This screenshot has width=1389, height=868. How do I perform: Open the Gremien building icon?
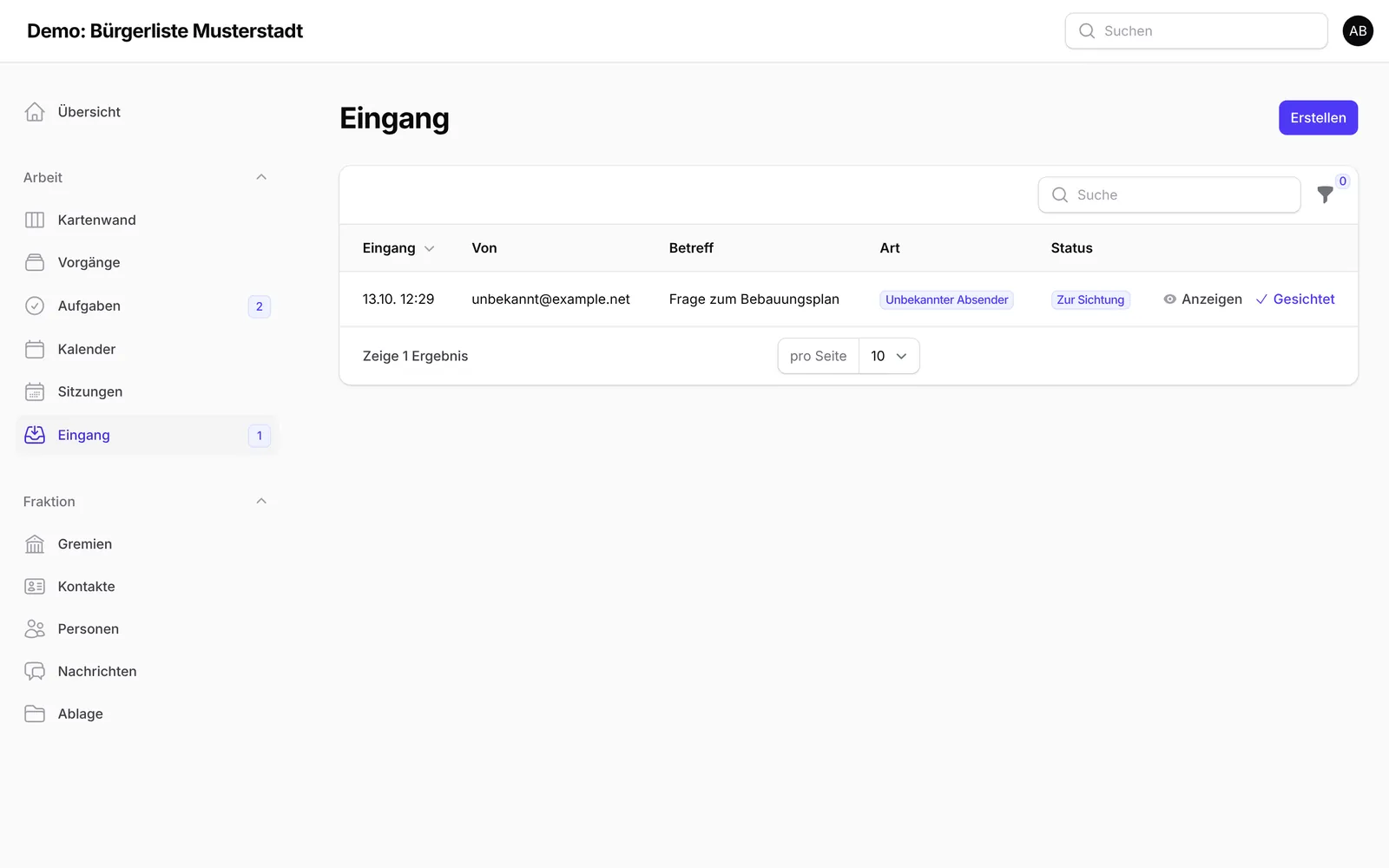(35, 543)
